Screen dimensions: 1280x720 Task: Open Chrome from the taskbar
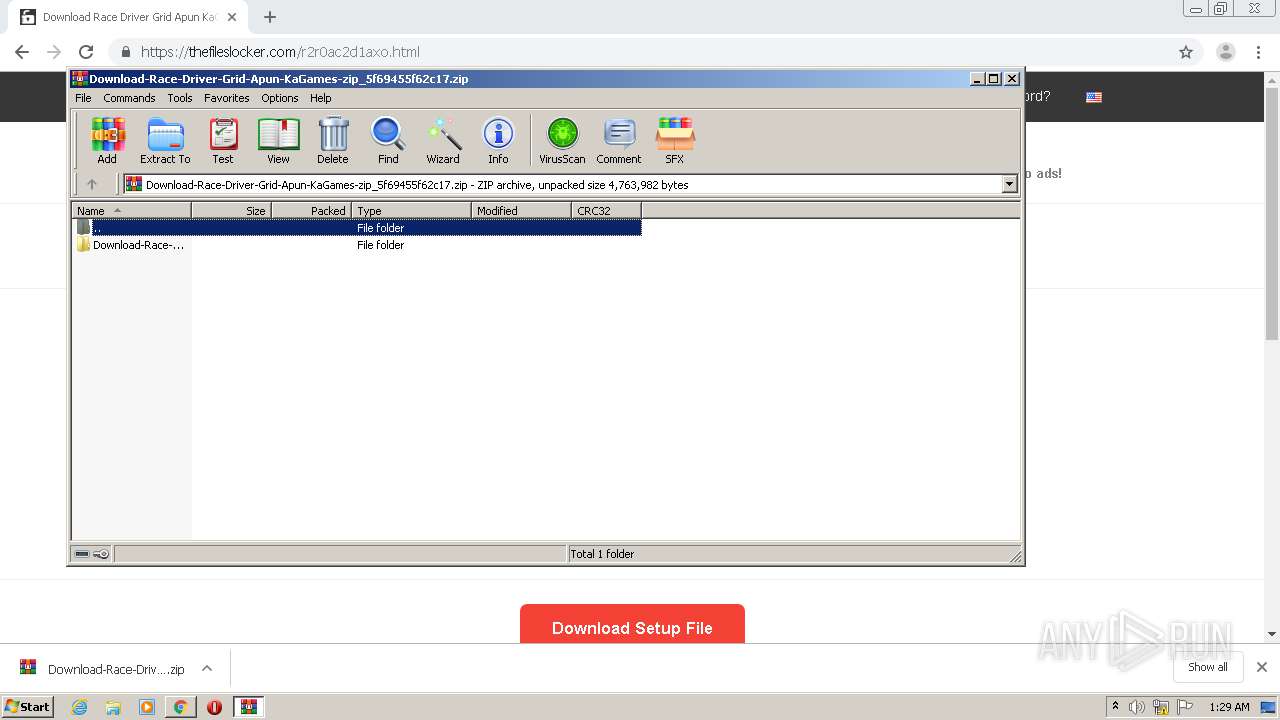181,707
